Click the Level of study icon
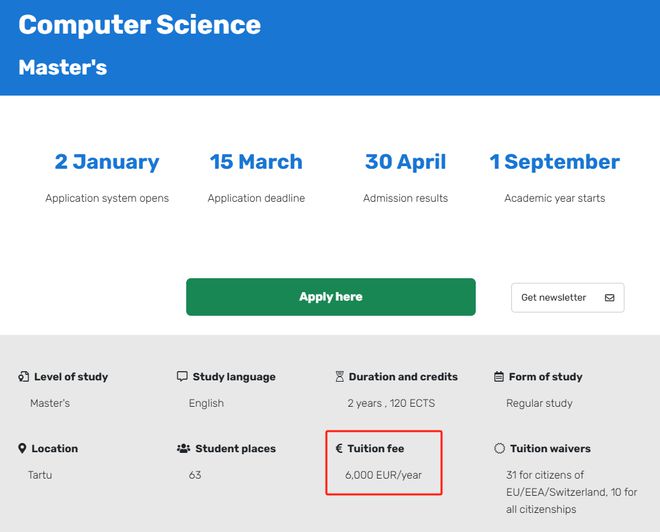Image resolution: width=660 pixels, height=532 pixels. click(x=23, y=377)
